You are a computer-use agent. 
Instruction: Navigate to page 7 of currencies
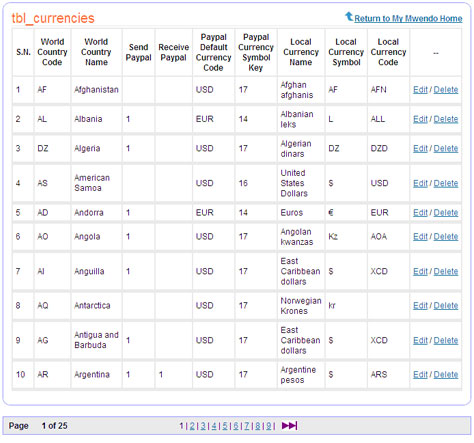point(247,426)
